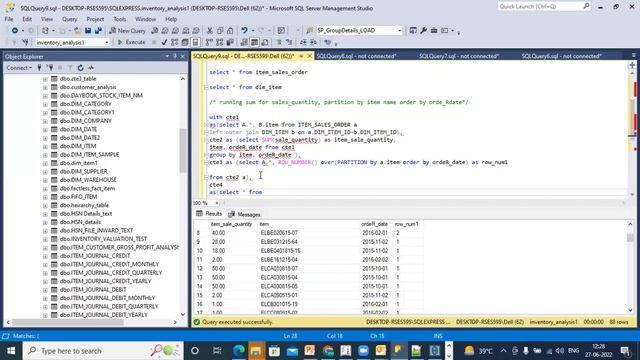Viewport: 640px width, 360px height.
Task: Close the SQLQuery9.sql tab
Action: pyautogui.click(x=309, y=56)
